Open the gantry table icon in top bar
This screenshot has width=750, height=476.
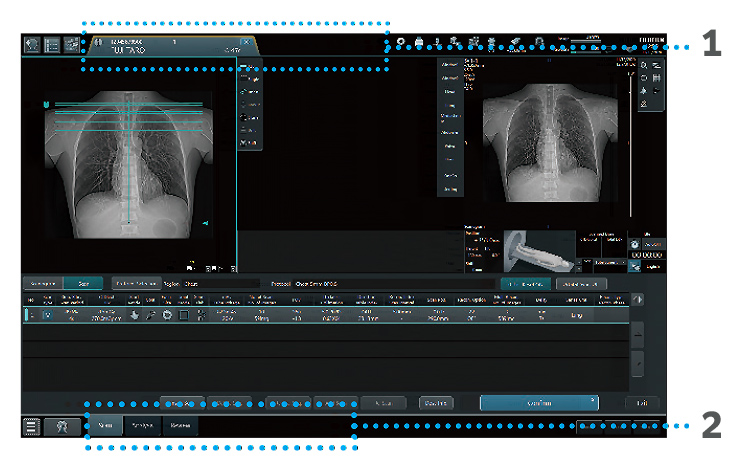71,45
